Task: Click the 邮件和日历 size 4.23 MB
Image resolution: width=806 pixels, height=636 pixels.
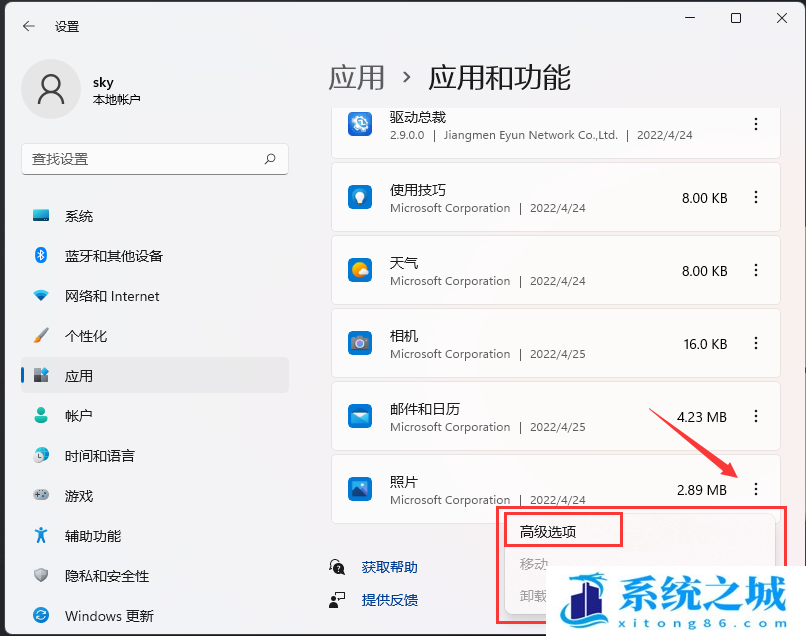Action: (701, 417)
